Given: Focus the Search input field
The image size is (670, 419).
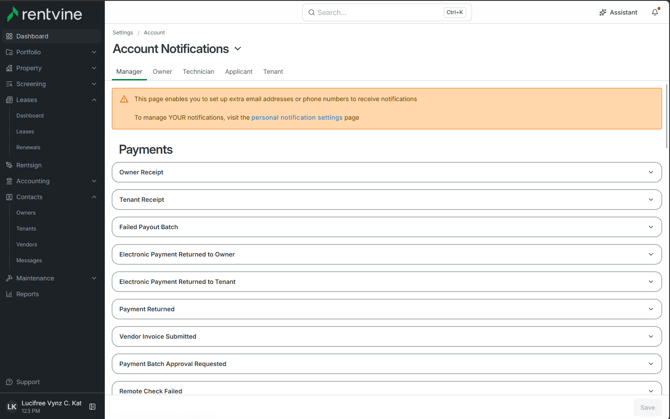Looking at the screenshot, I should pos(387,12).
